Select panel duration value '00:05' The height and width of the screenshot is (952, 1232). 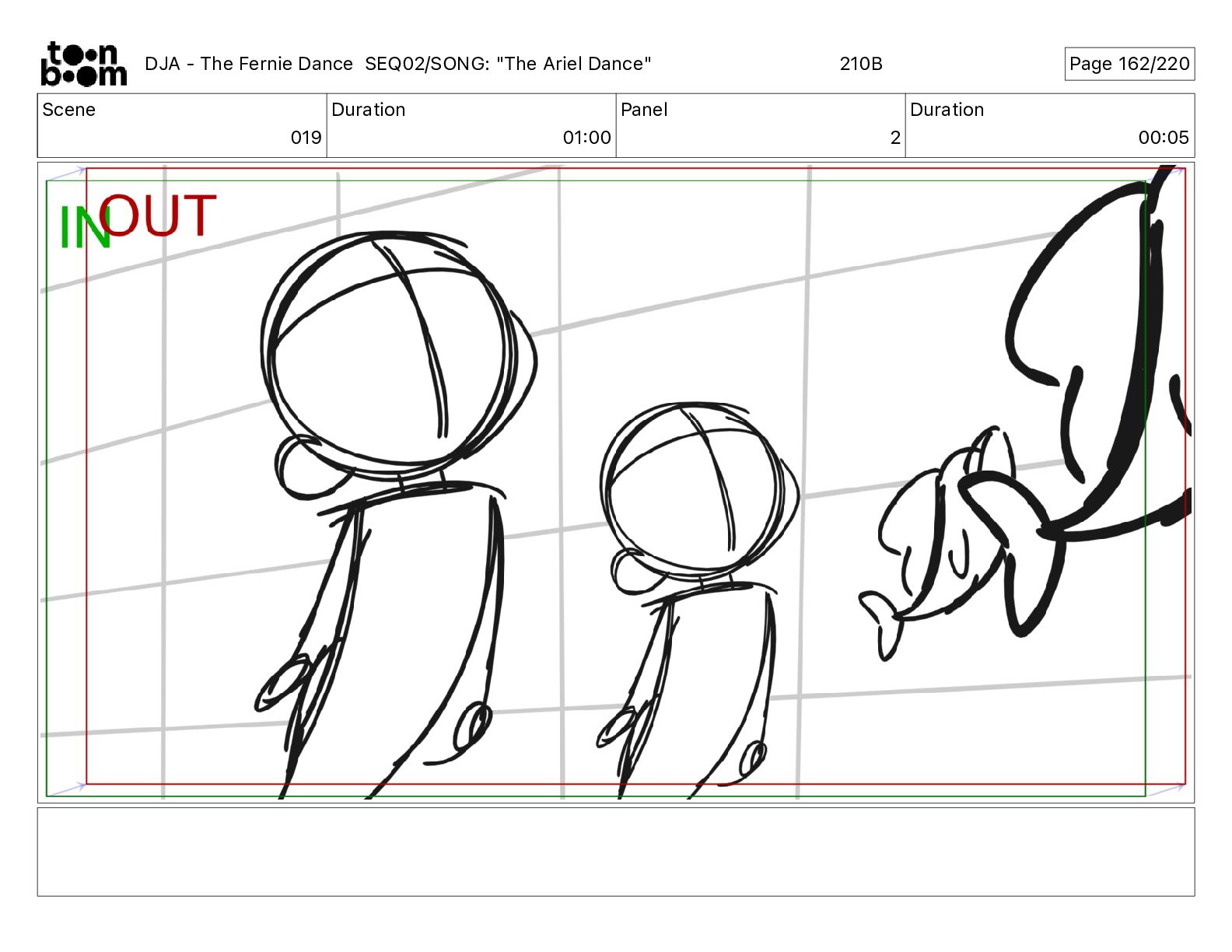(1164, 138)
